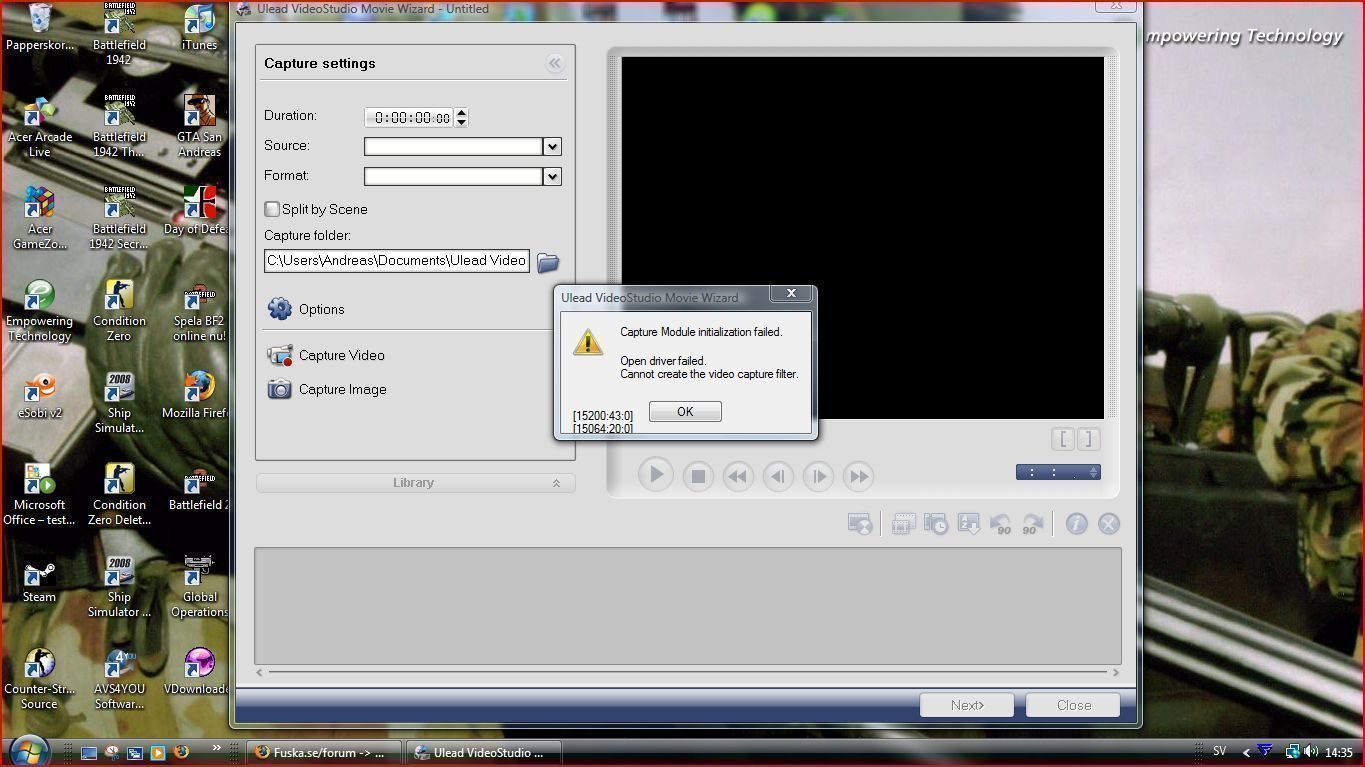Select the Acer Arcade Live desktop icon
Viewport: 1365px width, 767px height.
39,126
